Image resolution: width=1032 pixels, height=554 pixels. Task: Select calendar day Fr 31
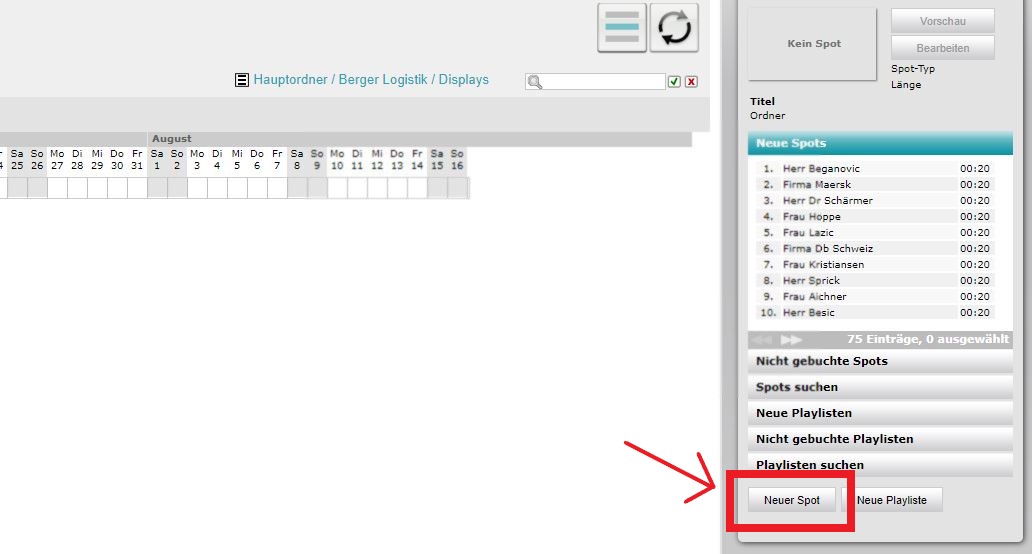coord(137,160)
